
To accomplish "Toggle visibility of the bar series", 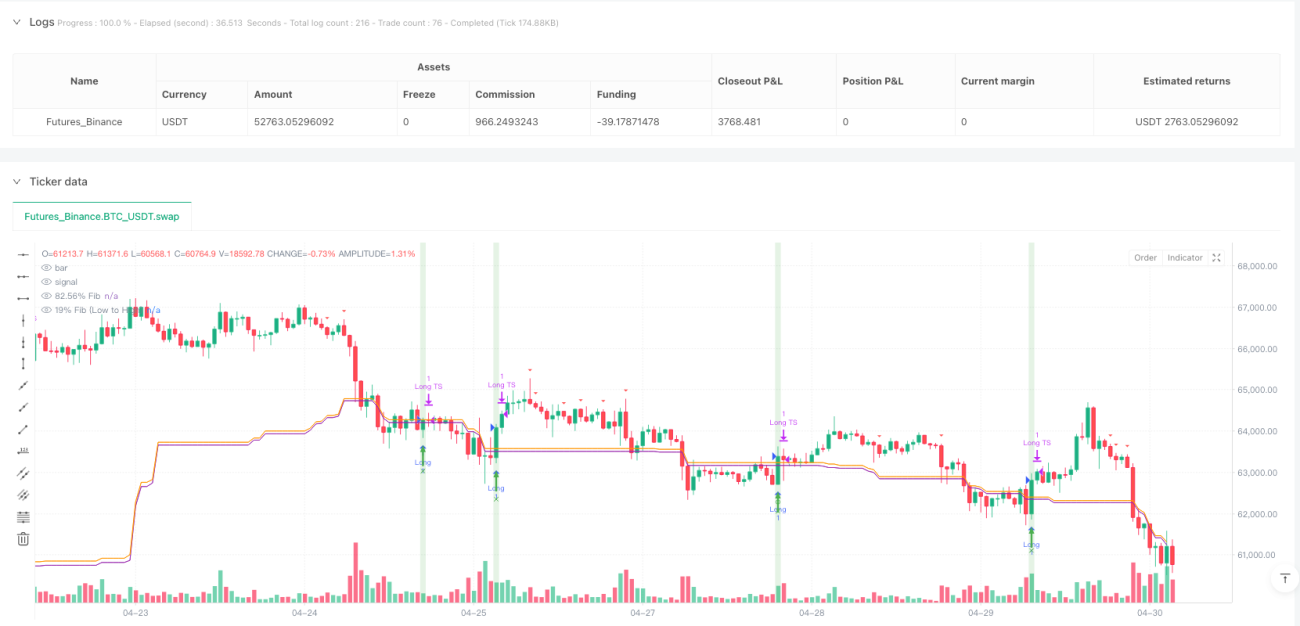I will pyautogui.click(x=46, y=268).
